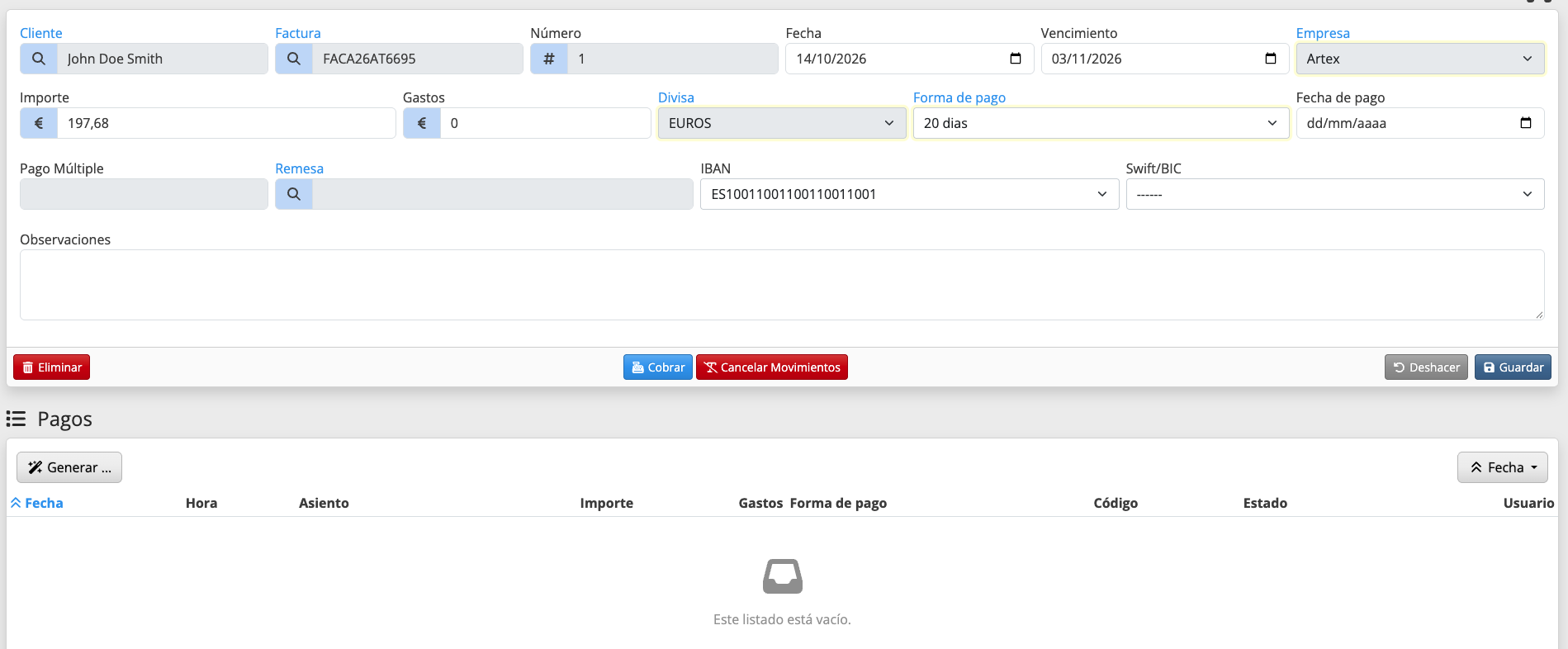Click the Cliente field John Doe Smith

(162, 59)
